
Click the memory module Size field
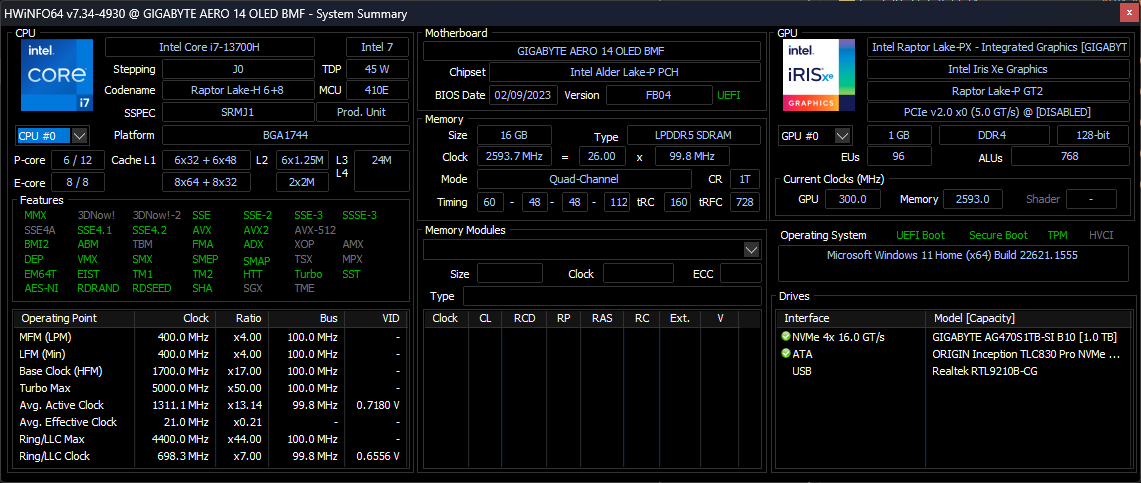pyautogui.click(x=509, y=274)
